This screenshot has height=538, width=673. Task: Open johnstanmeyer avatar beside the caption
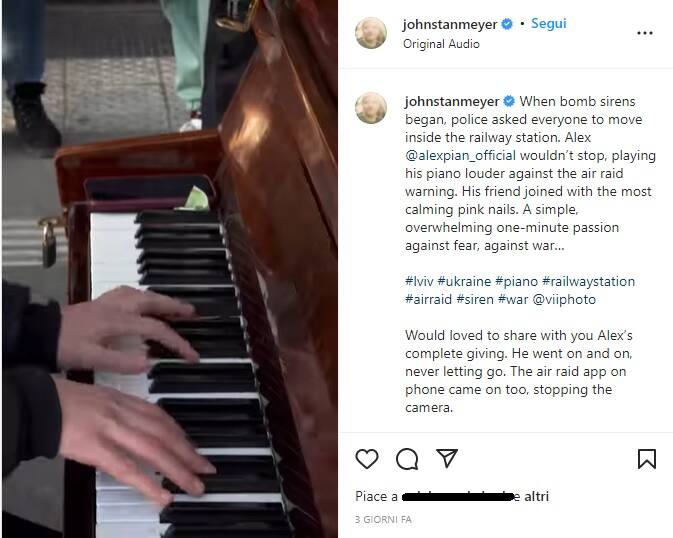point(371,108)
